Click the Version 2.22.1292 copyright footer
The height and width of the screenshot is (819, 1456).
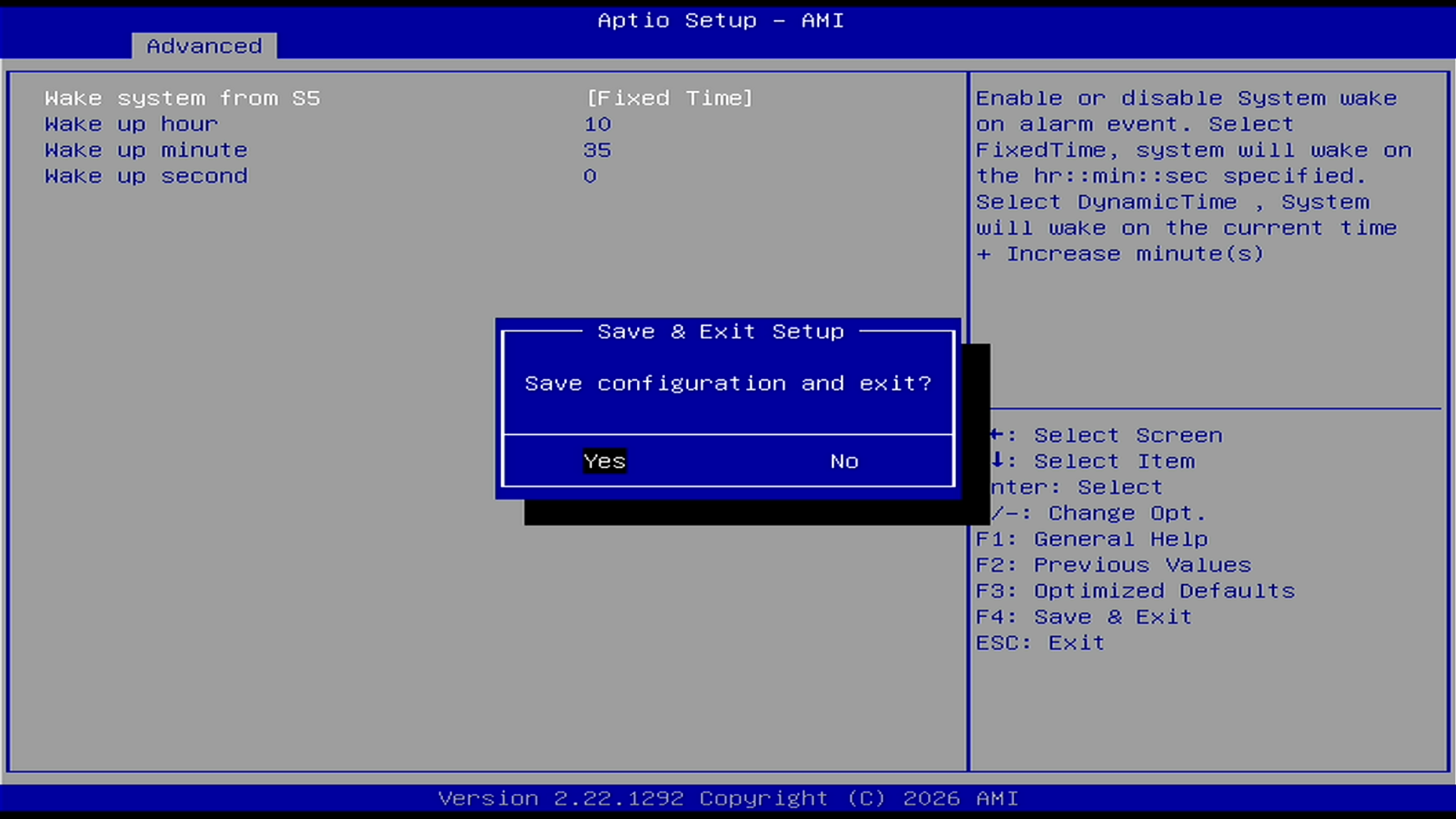point(728,798)
